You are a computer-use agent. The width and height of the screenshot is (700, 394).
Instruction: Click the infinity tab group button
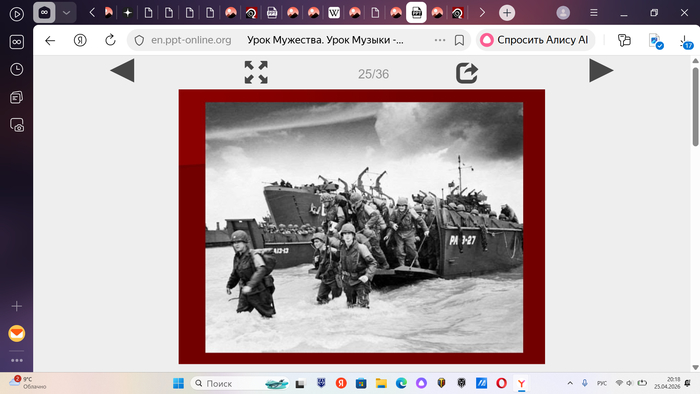44,13
